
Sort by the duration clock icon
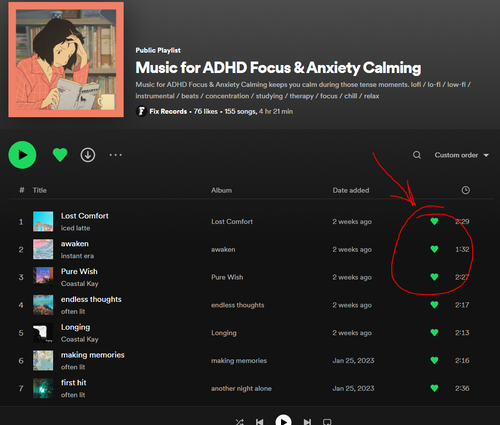click(x=466, y=190)
